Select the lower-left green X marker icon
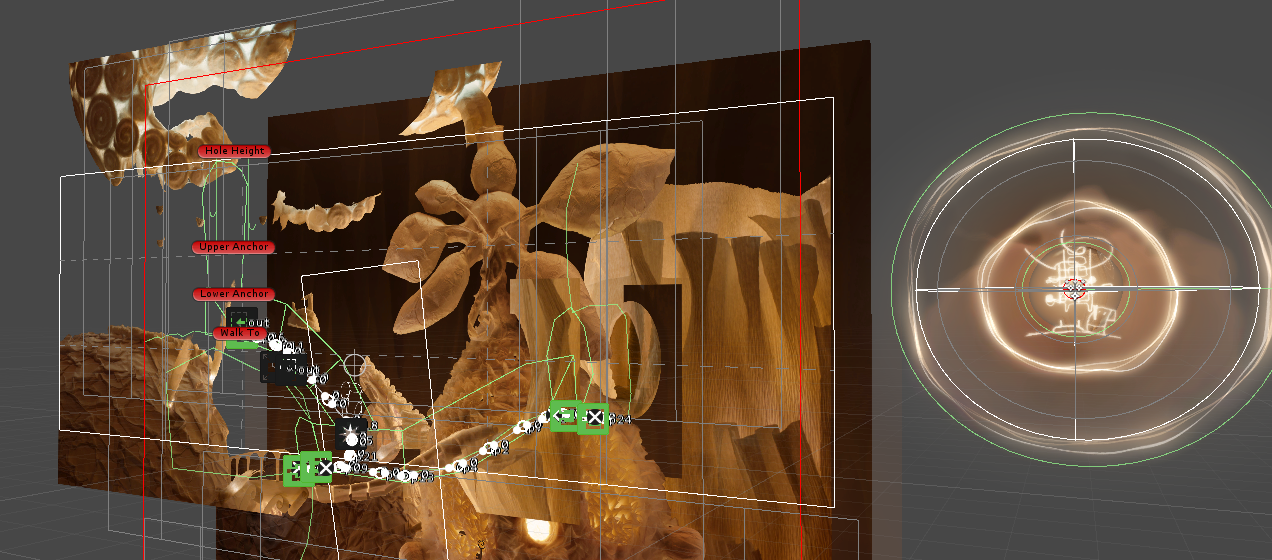Image resolution: width=1272 pixels, height=560 pixels. [323, 467]
